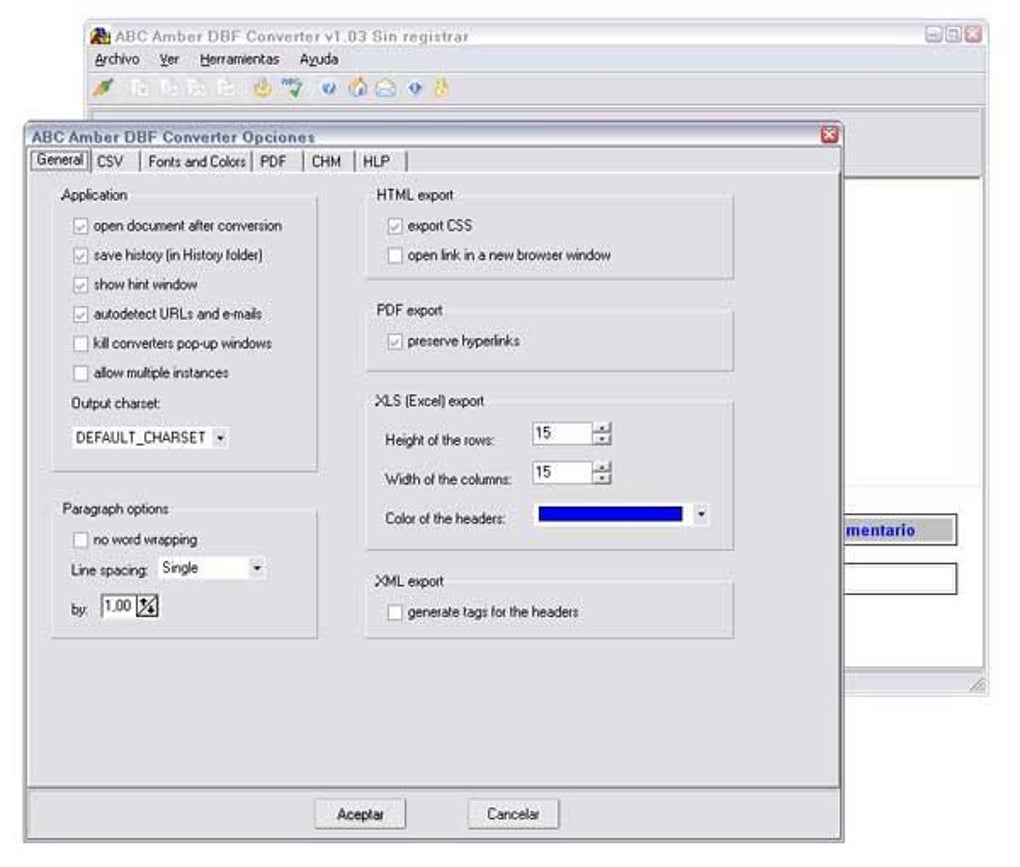Click the main window resize grip
This screenshot has width=1020, height=867.
tap(978, 684)
